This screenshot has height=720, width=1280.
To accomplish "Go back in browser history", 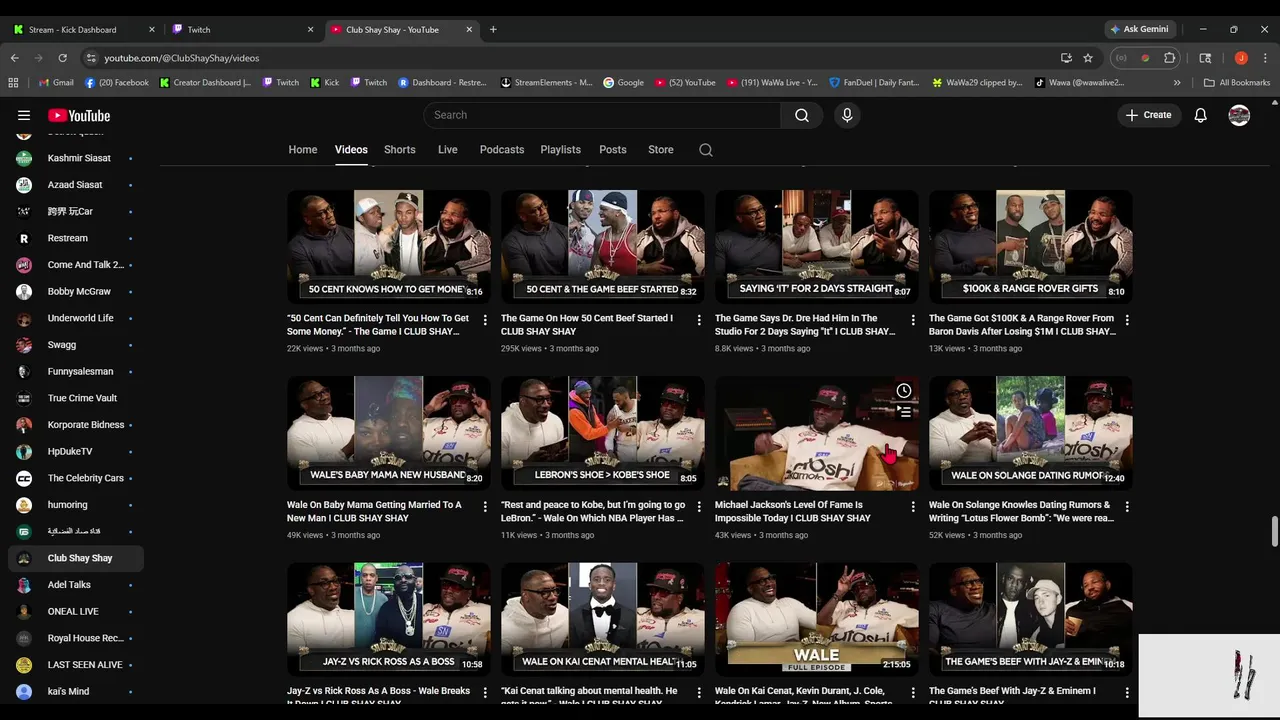I will 14,58.
